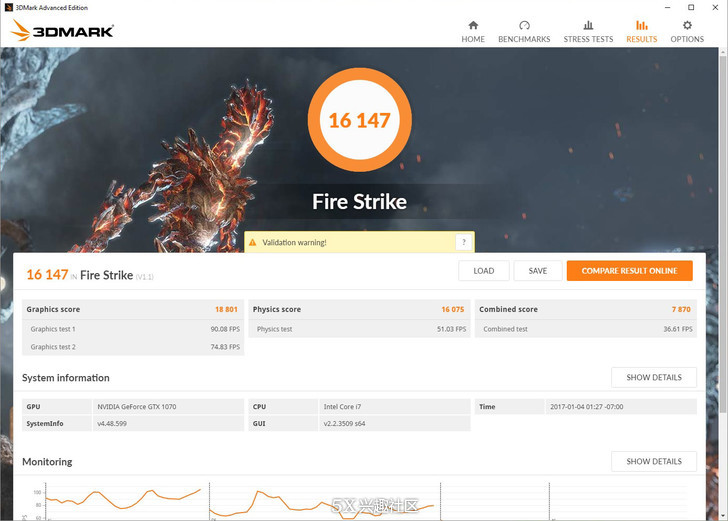728x521 pixels.
Task: Click the Graphics score value 18 801
Action: (226, 309)
